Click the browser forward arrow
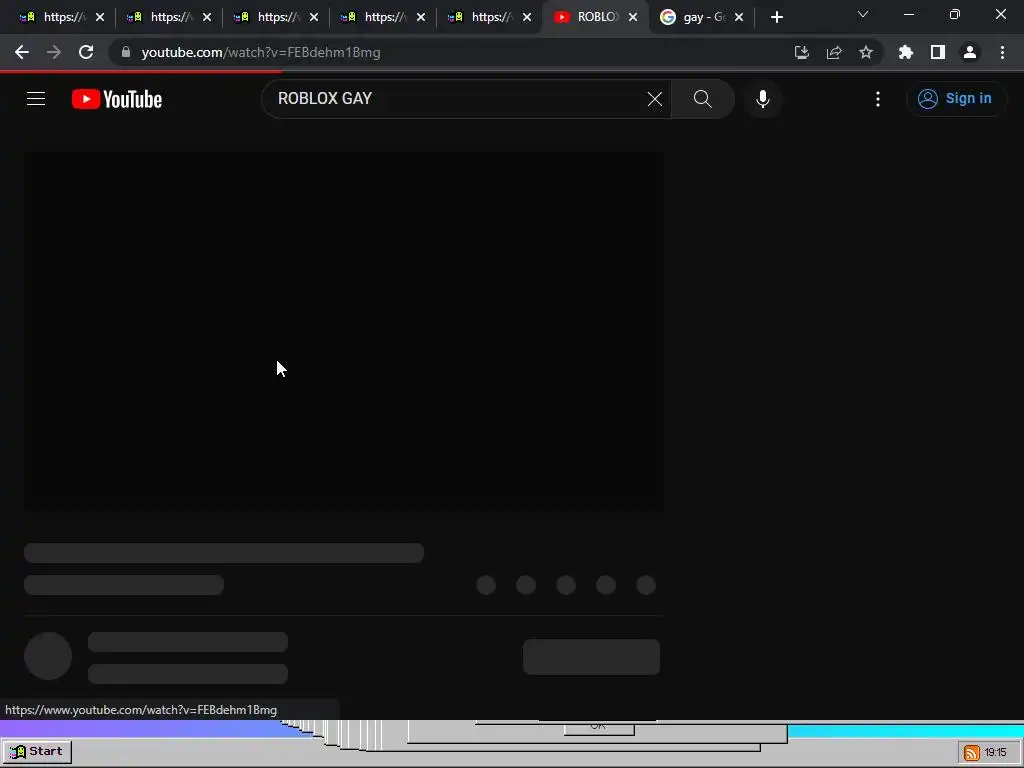1024x768 pixels. coord(54,52)
